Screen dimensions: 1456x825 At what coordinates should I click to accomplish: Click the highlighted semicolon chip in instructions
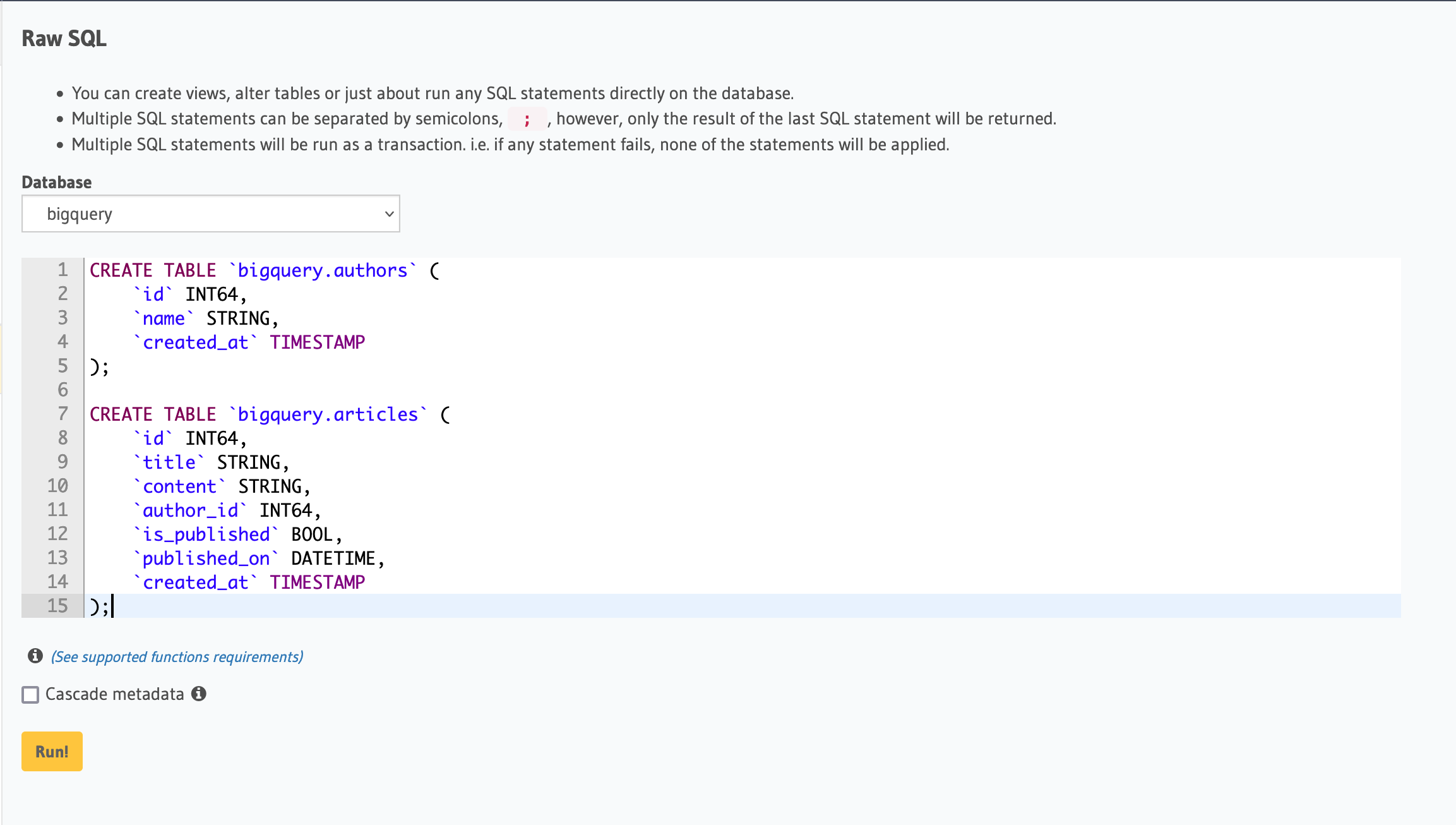(526, 118)
